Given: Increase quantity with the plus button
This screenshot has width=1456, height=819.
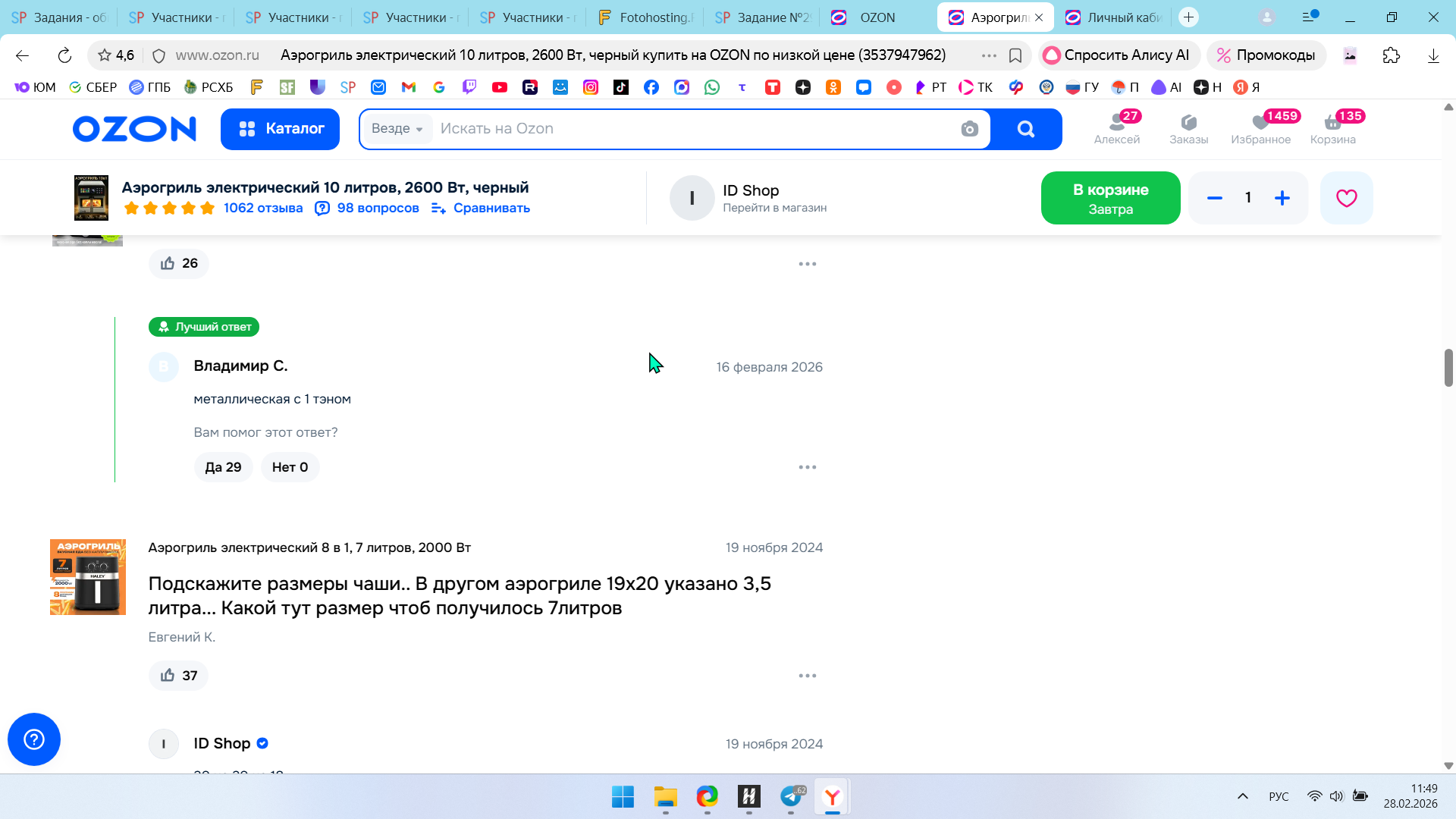Looking at the screenshot, I should [1282, 198].
